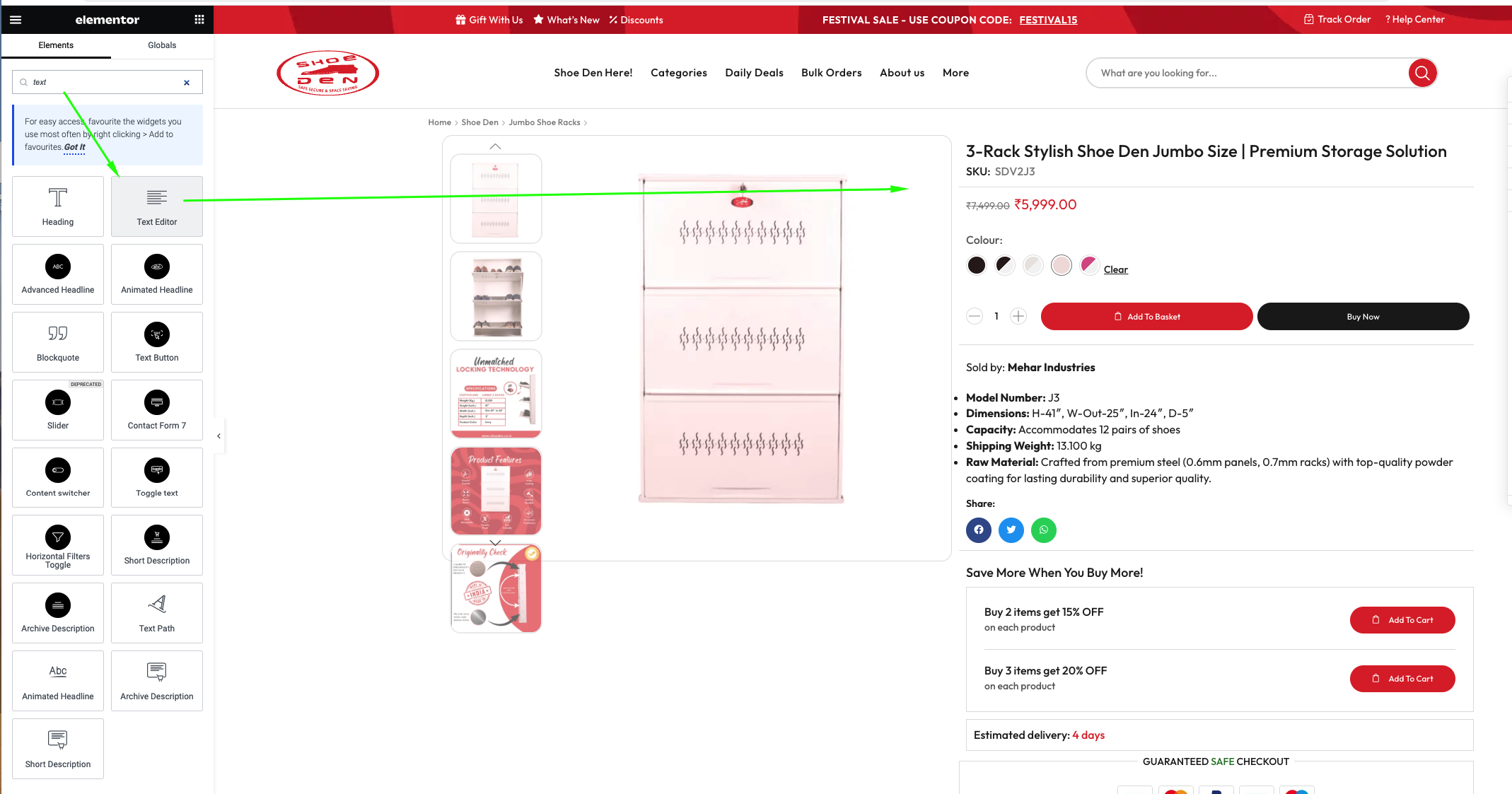Click the Elementor grid/apps icon

coord(199,20)
